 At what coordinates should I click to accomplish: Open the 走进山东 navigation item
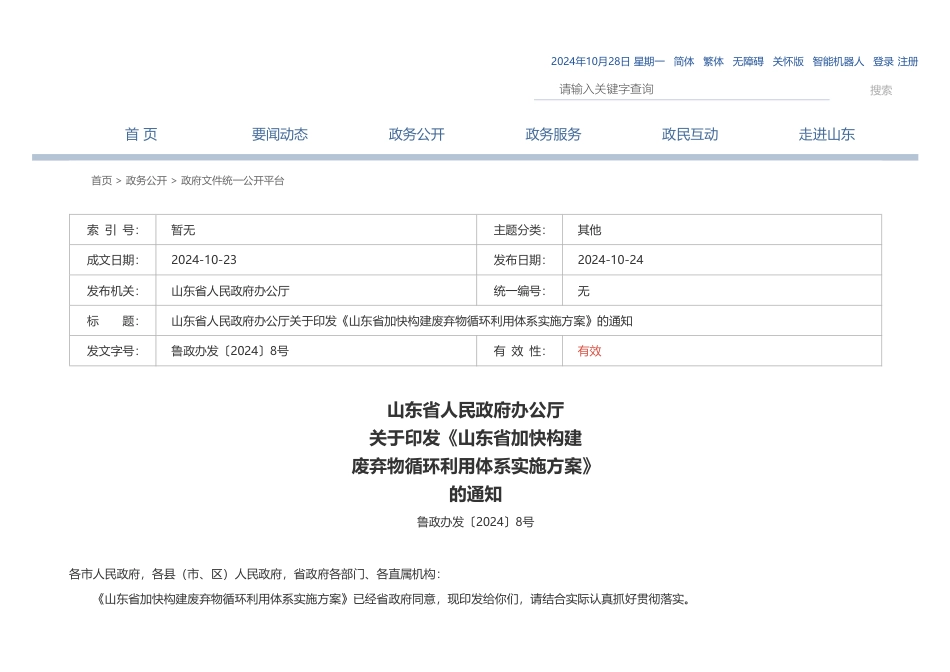(x=826, y=134)
